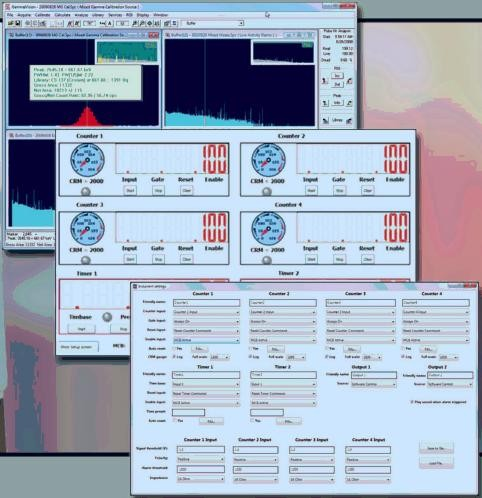
Task: Open the Services menu
Action: [115, 15]
